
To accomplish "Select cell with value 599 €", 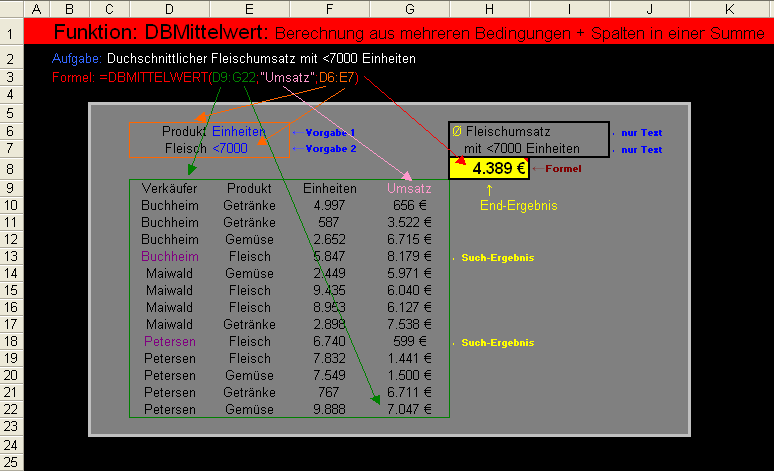I will (x=410, y=342).
